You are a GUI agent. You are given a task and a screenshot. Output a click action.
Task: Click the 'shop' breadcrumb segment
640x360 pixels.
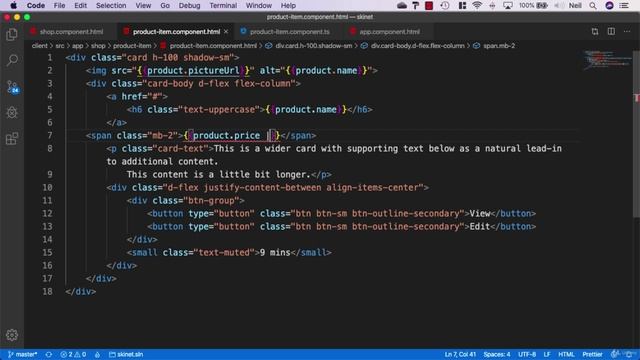point(98,46)
